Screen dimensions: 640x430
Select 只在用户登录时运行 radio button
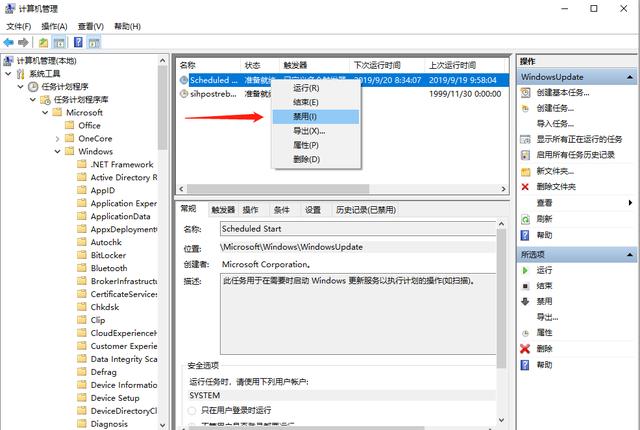[191, 410]
